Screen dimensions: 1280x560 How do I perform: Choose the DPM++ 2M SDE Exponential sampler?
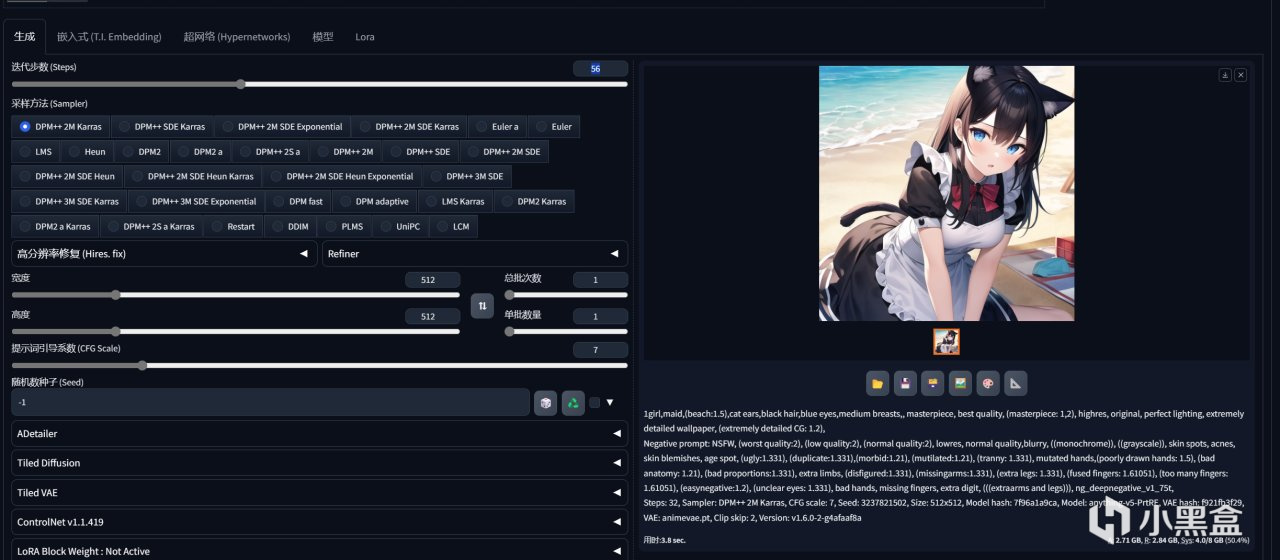pos(282,127)
